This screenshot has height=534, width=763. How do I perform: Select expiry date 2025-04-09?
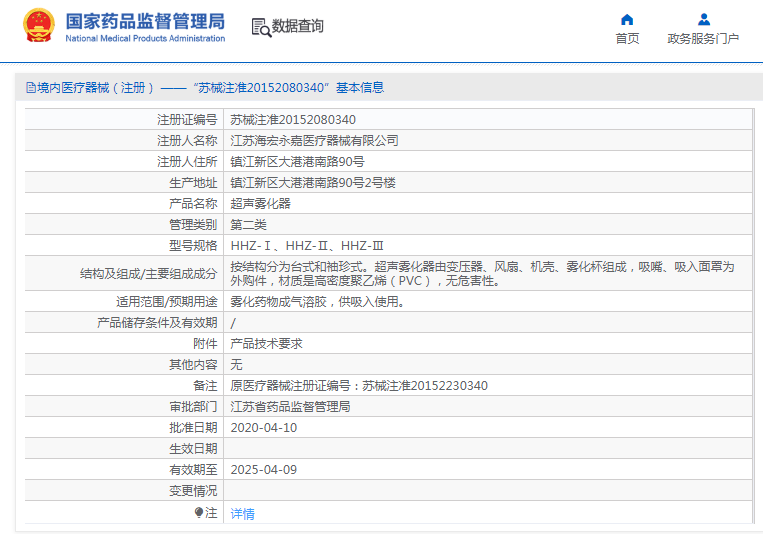[x=263, y=470]
